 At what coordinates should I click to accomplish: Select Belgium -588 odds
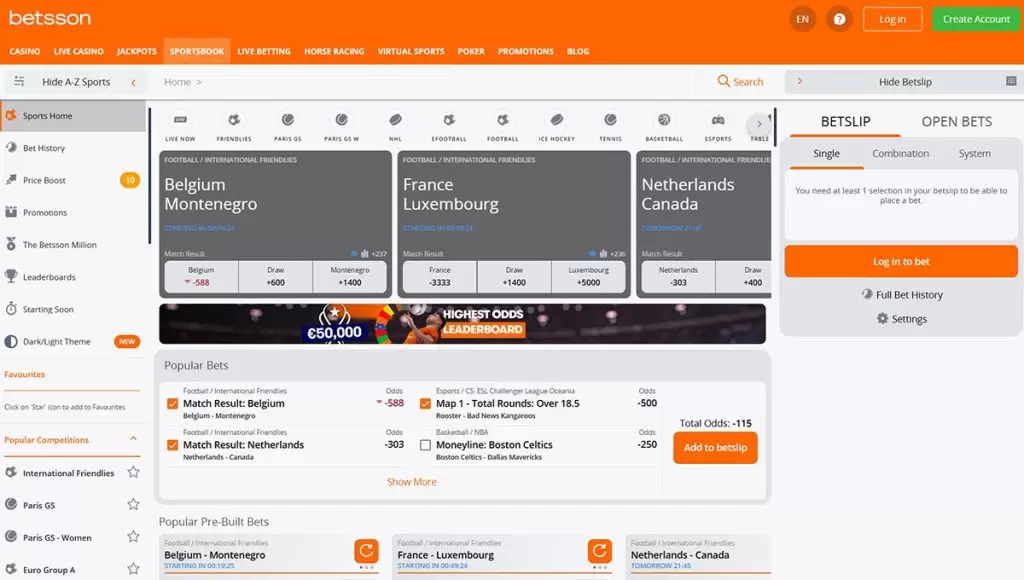pos(201,276)
